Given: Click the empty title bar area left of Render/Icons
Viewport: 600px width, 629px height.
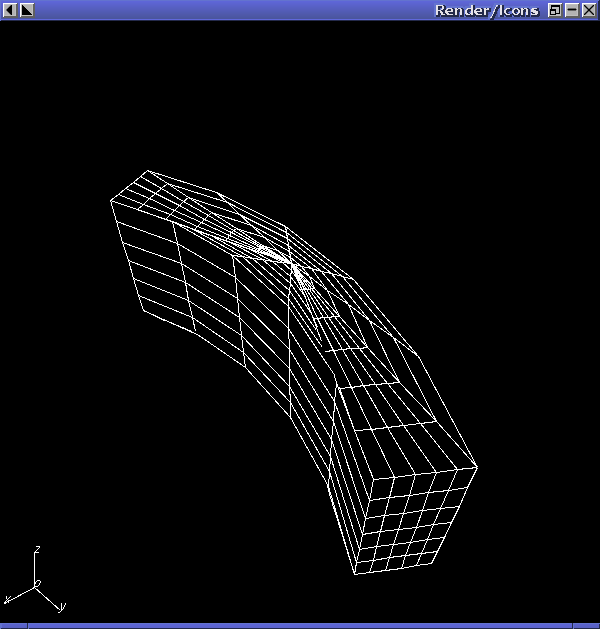Looking at the screenshot, I should 233,10.
